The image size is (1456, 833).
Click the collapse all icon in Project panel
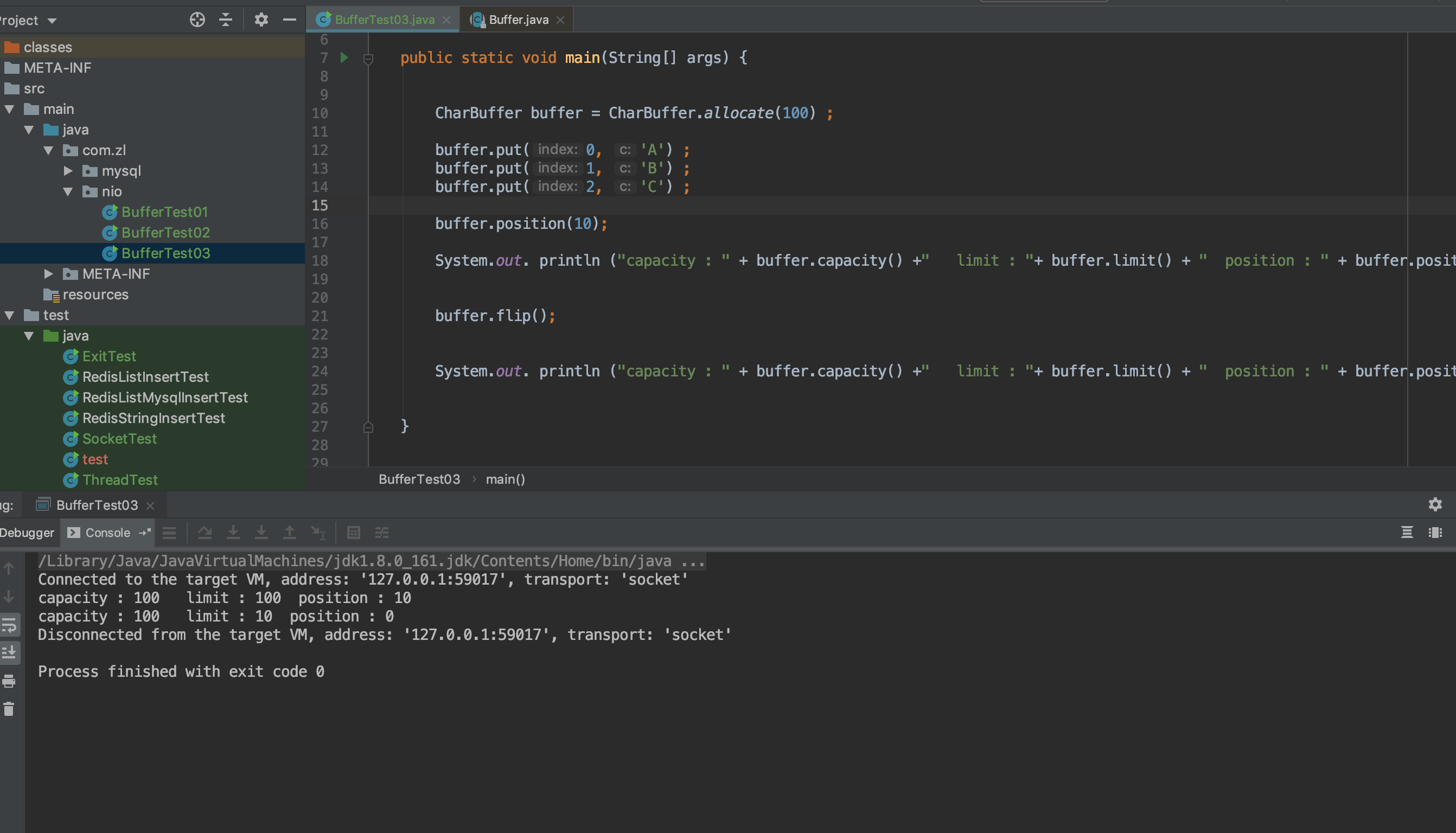pyautogui.click(x=226, y=20)
